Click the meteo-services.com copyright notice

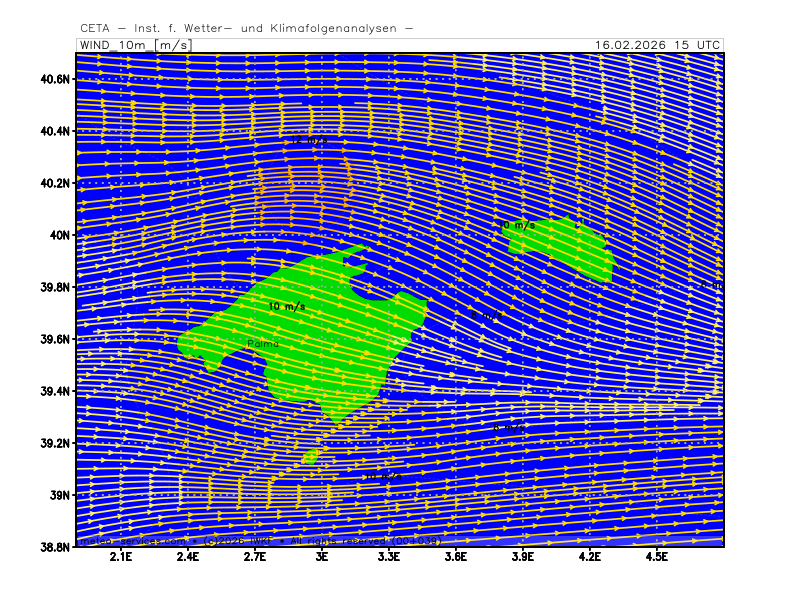coord(260,541)
